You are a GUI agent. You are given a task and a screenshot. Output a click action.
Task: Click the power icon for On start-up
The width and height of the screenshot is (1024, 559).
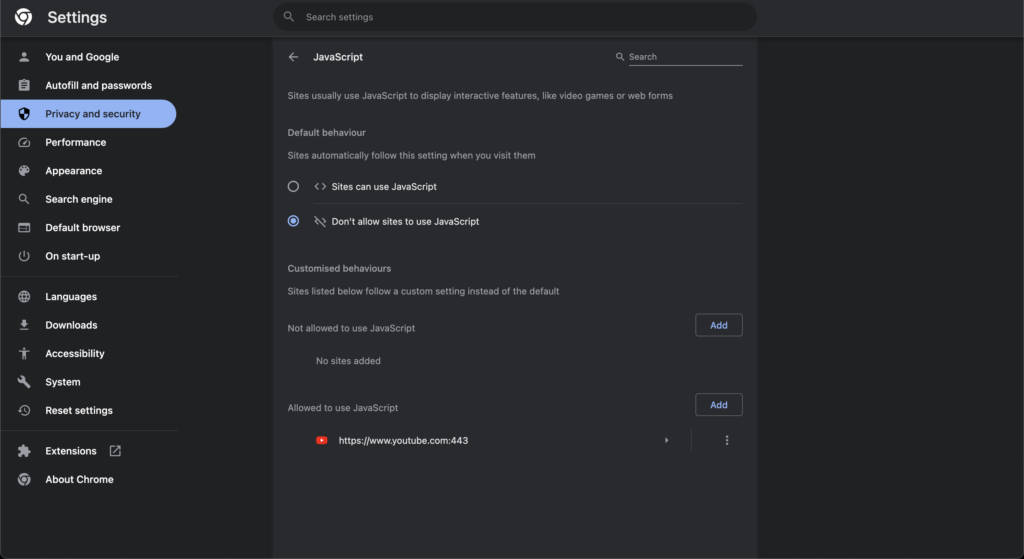point(24,256)
